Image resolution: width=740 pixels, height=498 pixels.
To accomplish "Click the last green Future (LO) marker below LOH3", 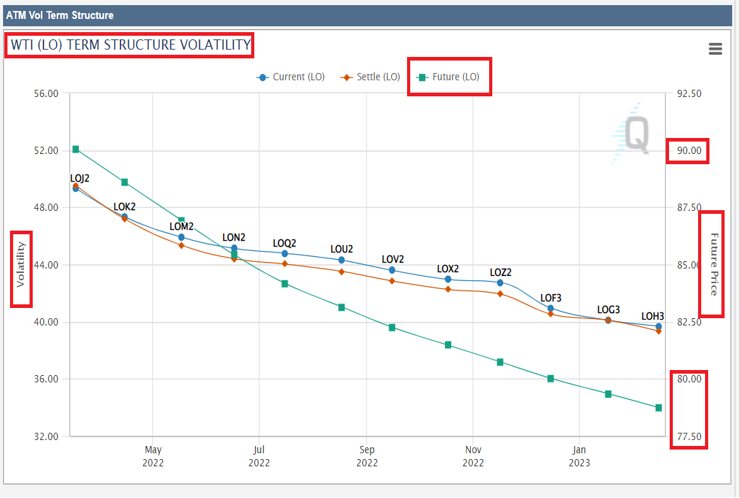I will (658, 408).
